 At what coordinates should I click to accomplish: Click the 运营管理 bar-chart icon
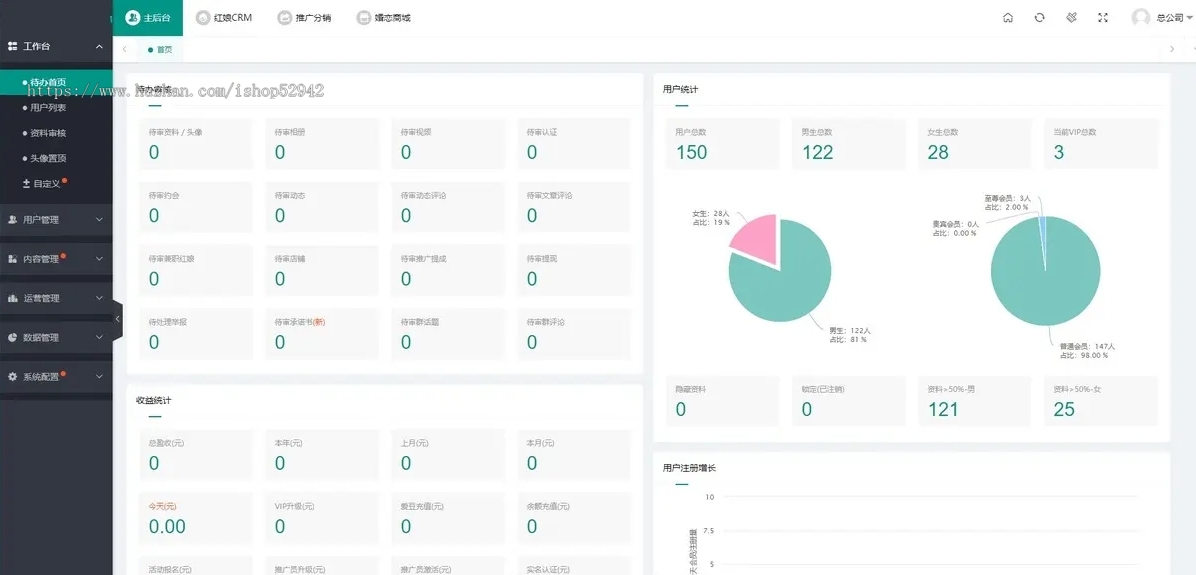click(x=12, y=298)
